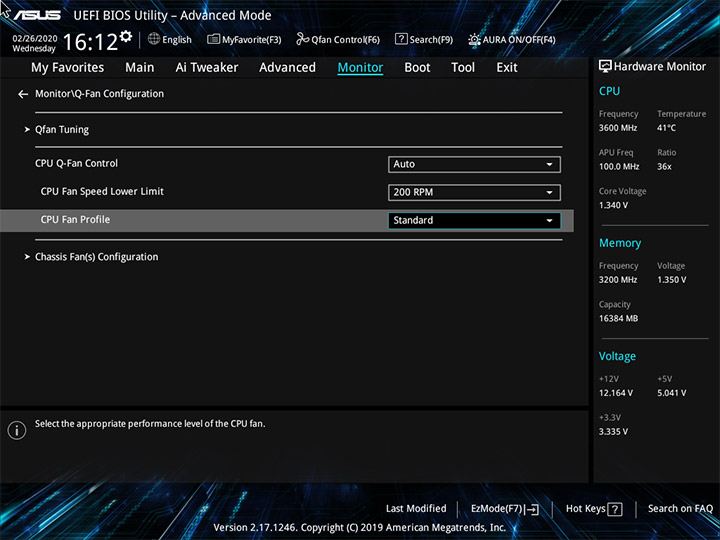Open CPU Q-Fan Control dropdown set to Auto
Viewport: 720px width, 540px height.
[x=474, y=164]
